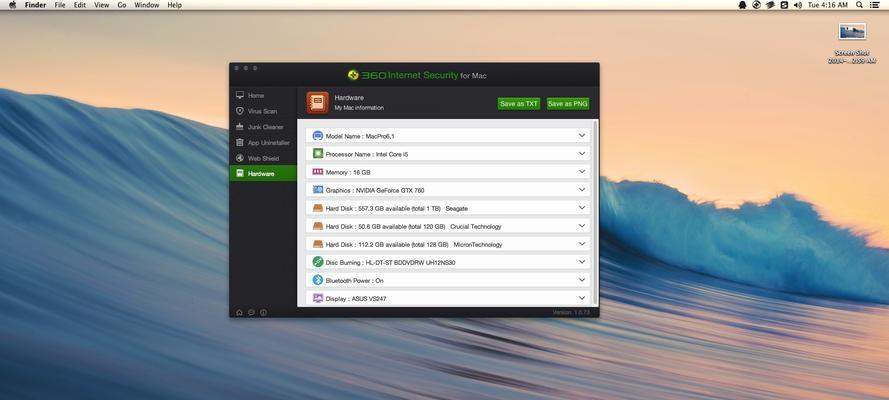The width and height of the screenshot is (889, 400).
Task: Open the Virus Scan shield icon
Action: (x=240, y=111)
